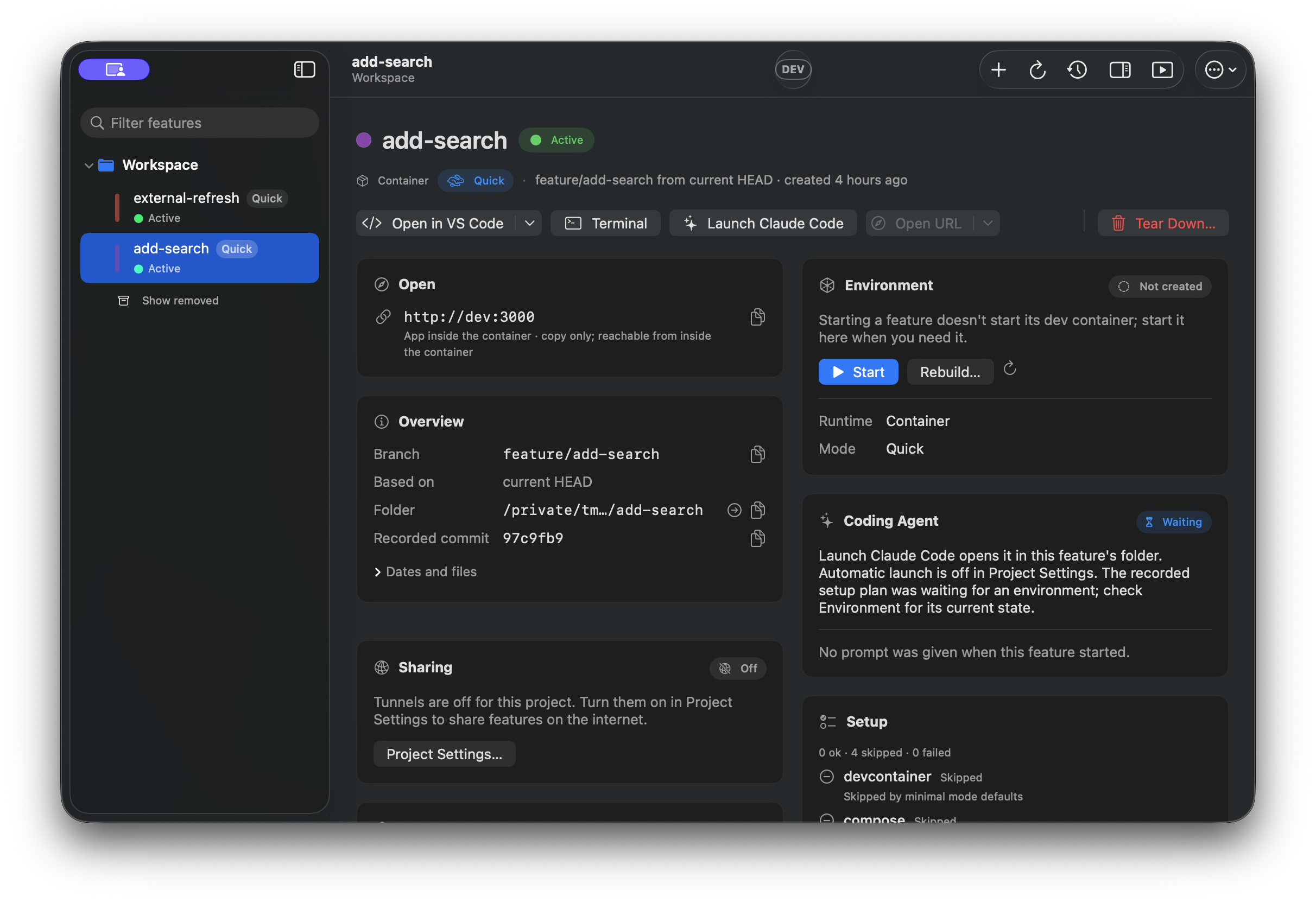Click the plus new feature icon
Image resolution: width=1316 pixels, height=903 pixels.
[x=998, y=69]
